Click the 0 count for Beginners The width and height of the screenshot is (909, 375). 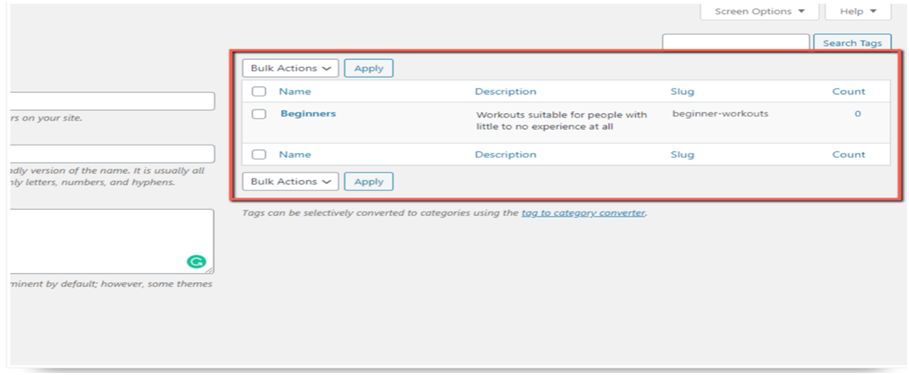click(857, 114)
